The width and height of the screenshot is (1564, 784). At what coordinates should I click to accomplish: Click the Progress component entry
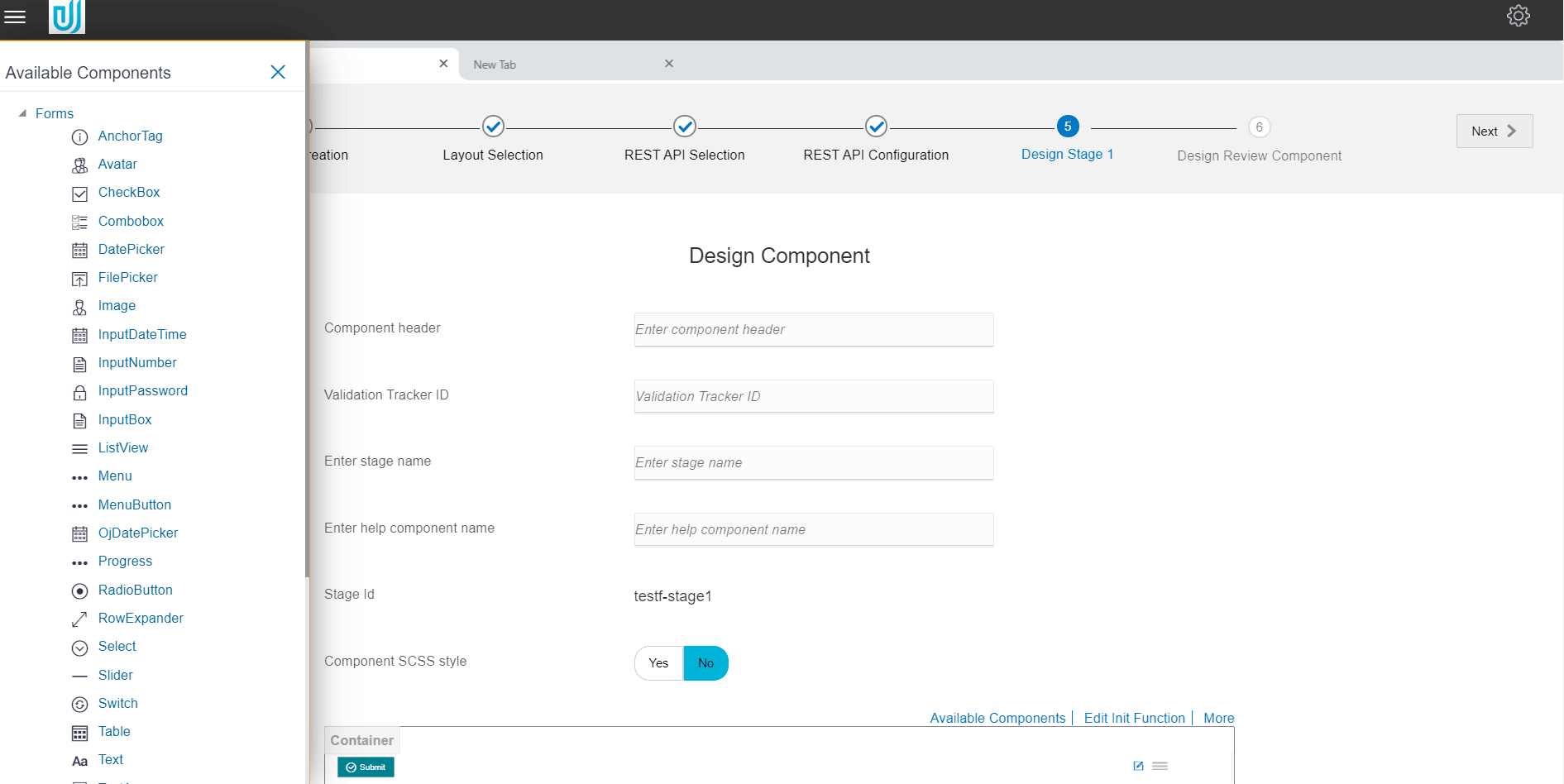coord(125,562)
